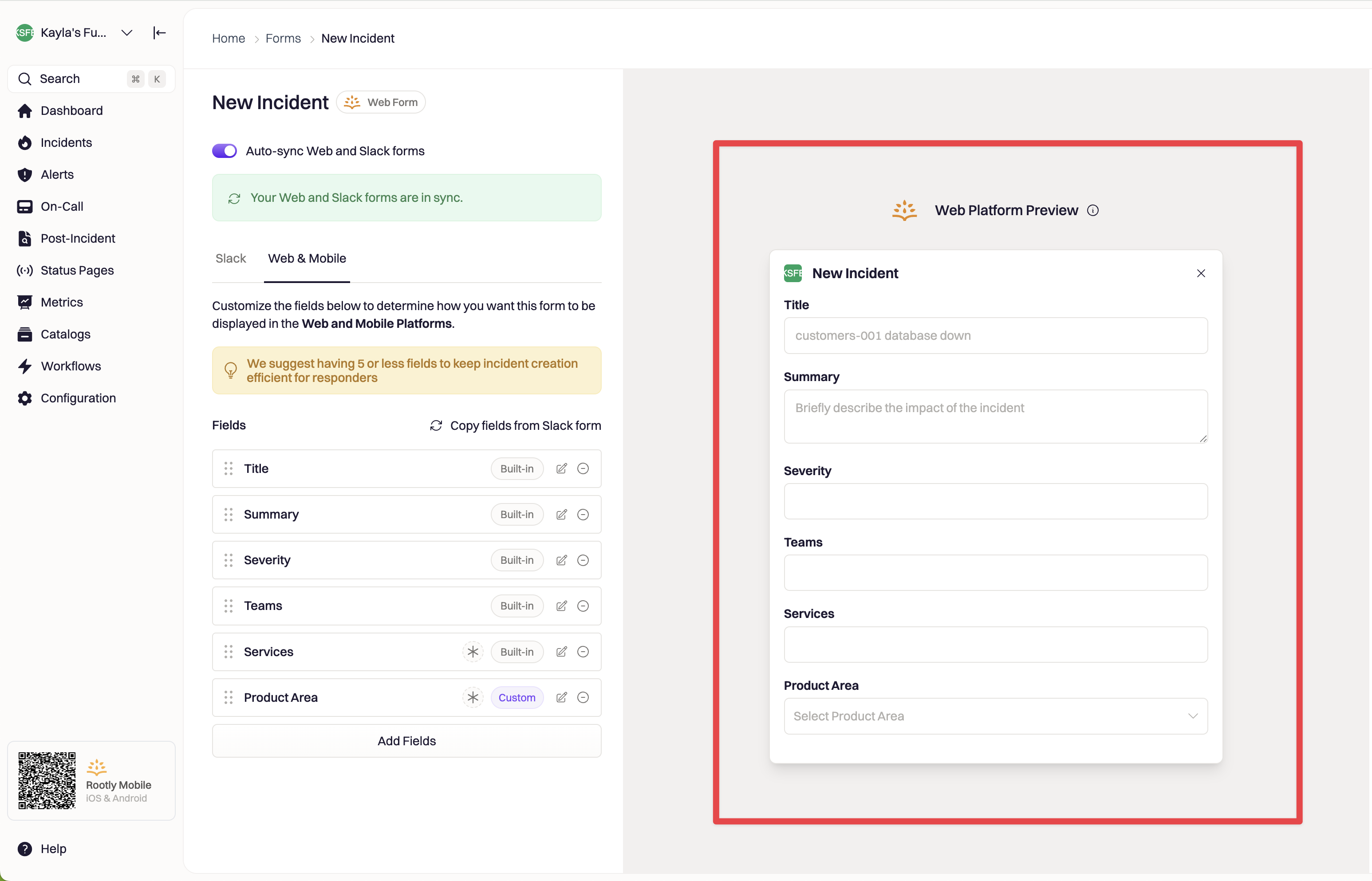The height and width of the screenshot is (881, 1372).
Task: Open the Dashboard page
Action: coord(71,111)
